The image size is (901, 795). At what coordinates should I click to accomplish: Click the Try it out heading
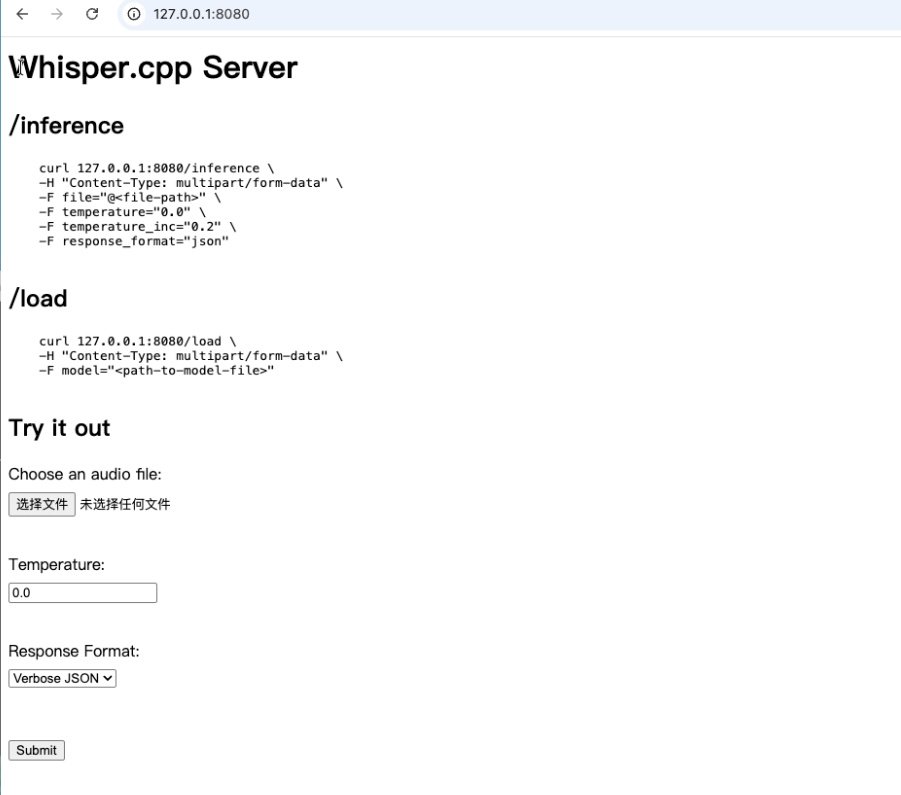click(x=59, y=429)
